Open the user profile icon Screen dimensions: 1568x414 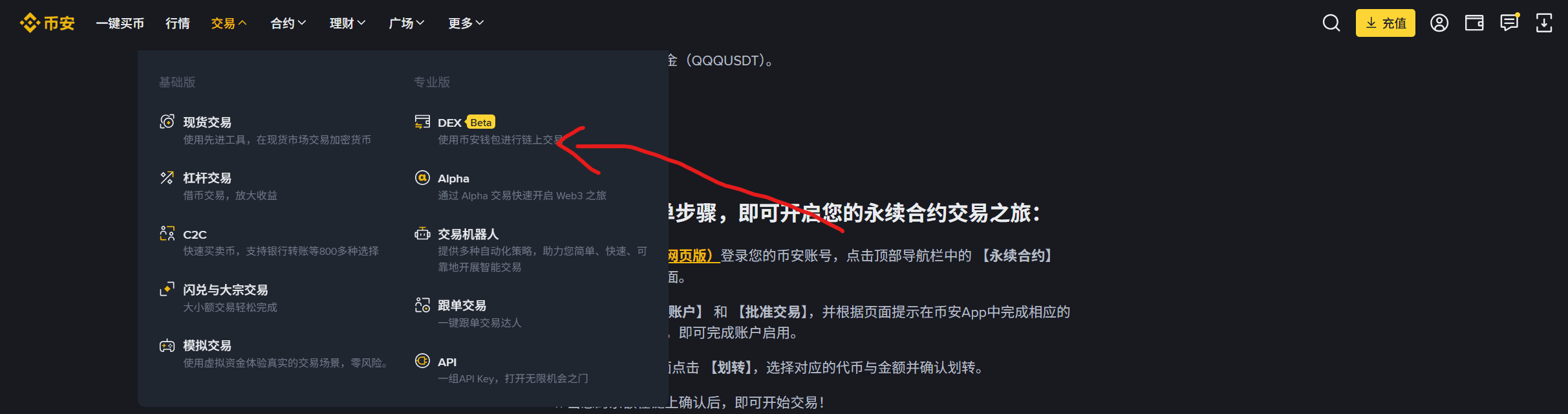(x=1439, y=23)
